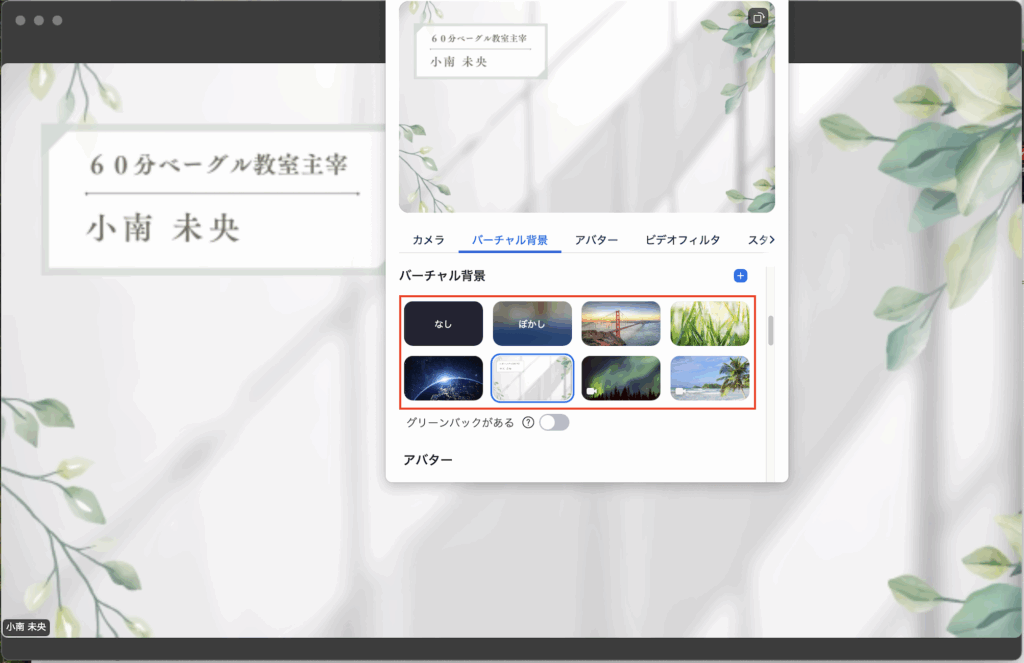Select the バーチャル背景 tab
Image resolution: width=1024 pixels, height=663 pixels.
pos(510,240)
